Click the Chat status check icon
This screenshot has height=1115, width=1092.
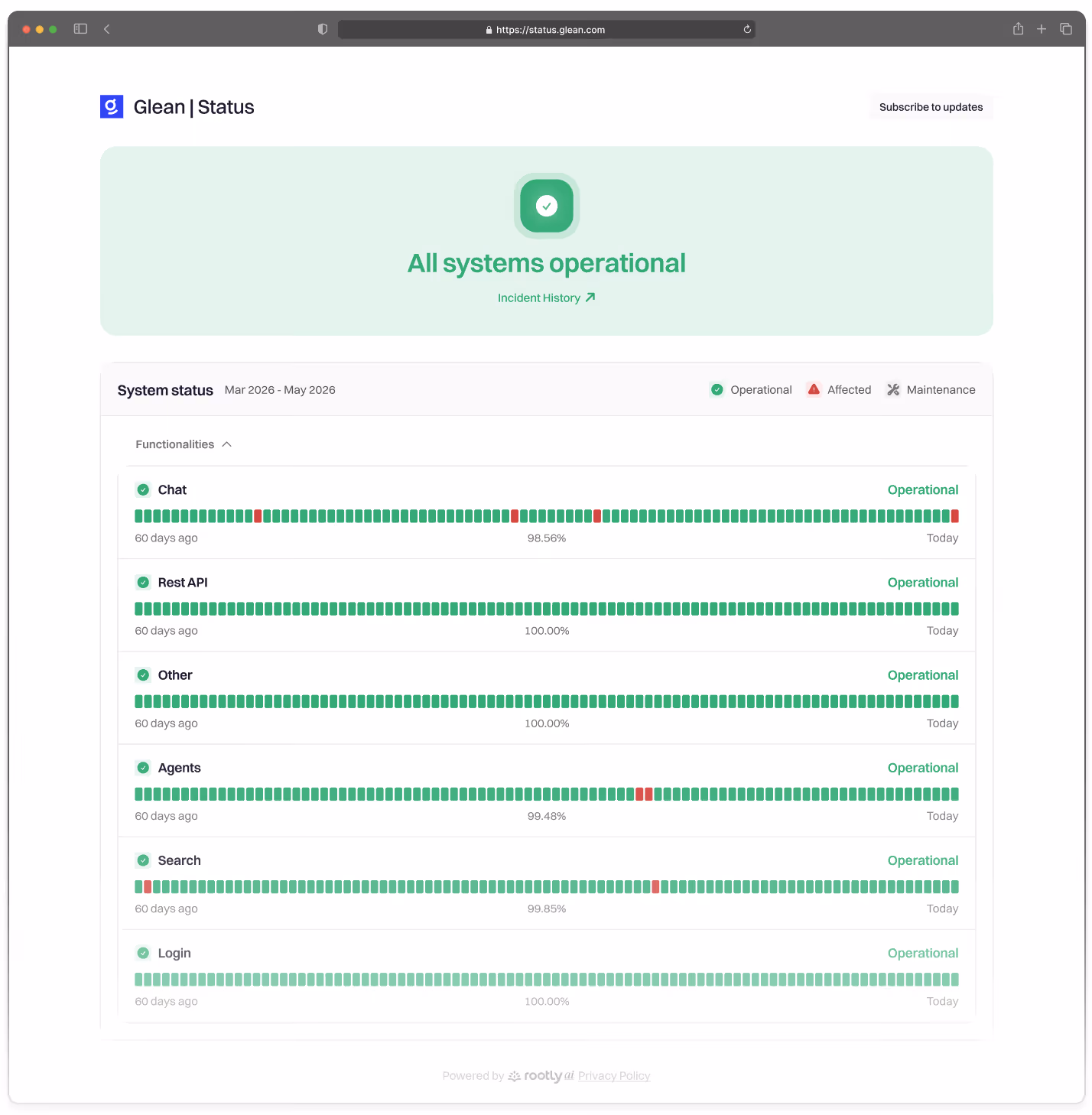pos(143,489)
